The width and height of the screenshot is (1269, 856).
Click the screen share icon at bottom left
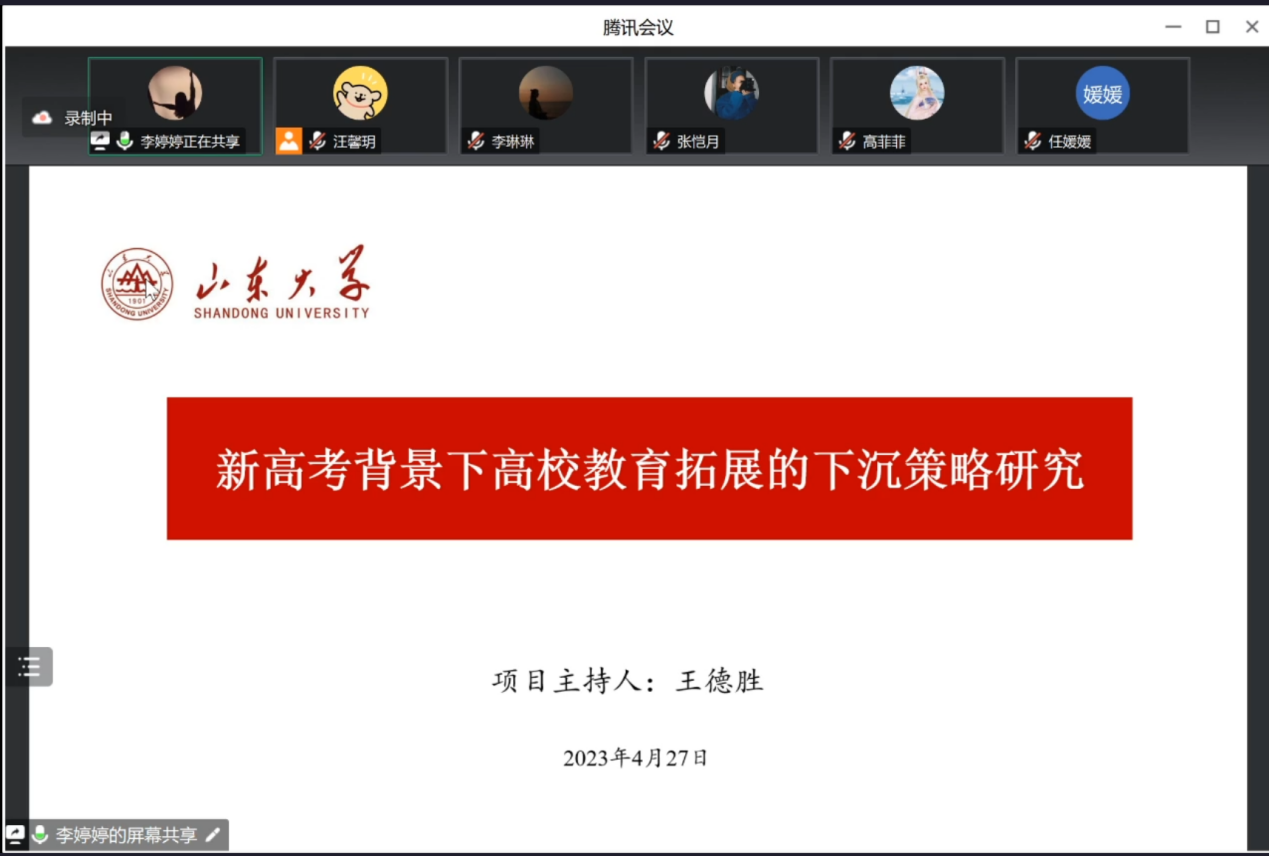16,834
